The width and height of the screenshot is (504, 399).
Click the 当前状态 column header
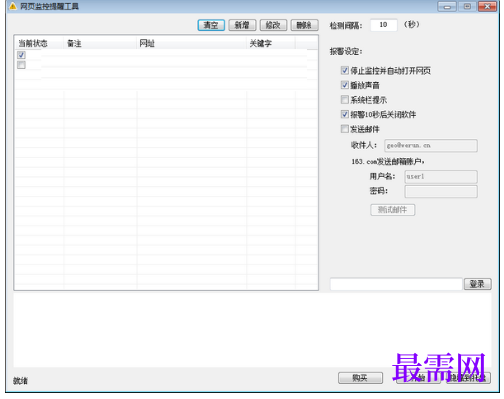click(39, 43)
